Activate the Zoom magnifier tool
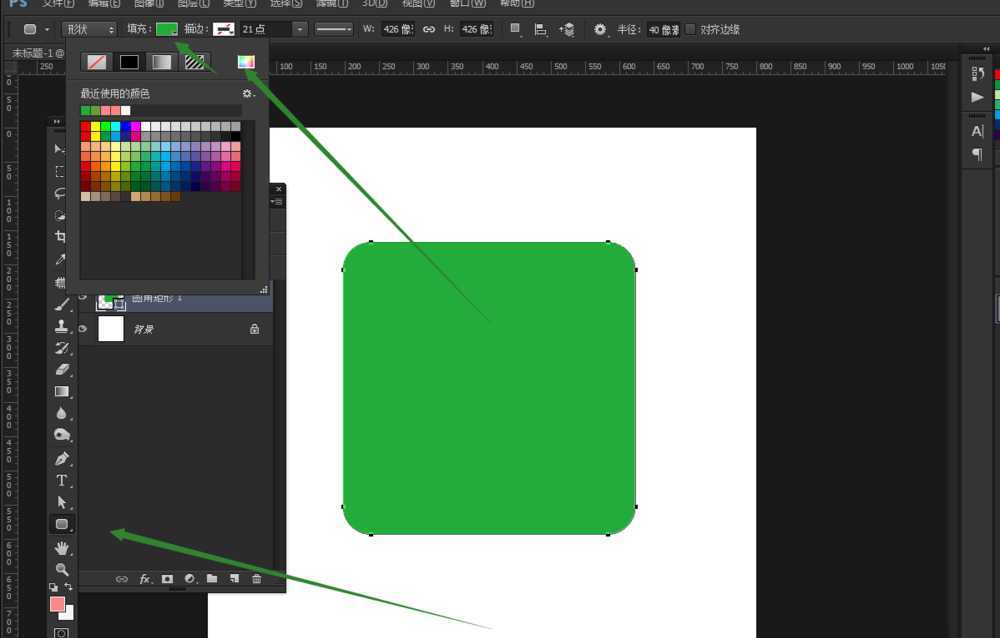 [61, 568]
